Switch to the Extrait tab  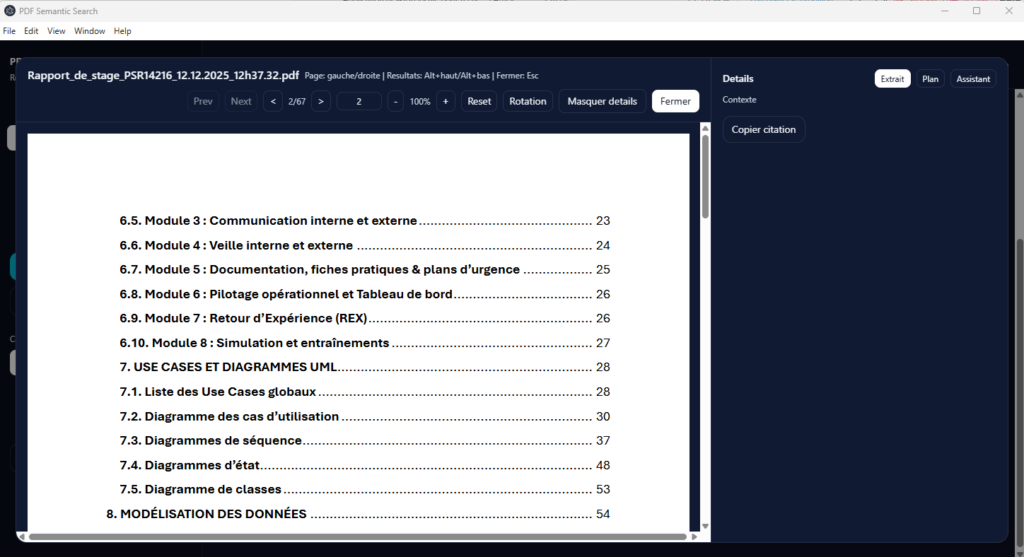click(892, 79)
